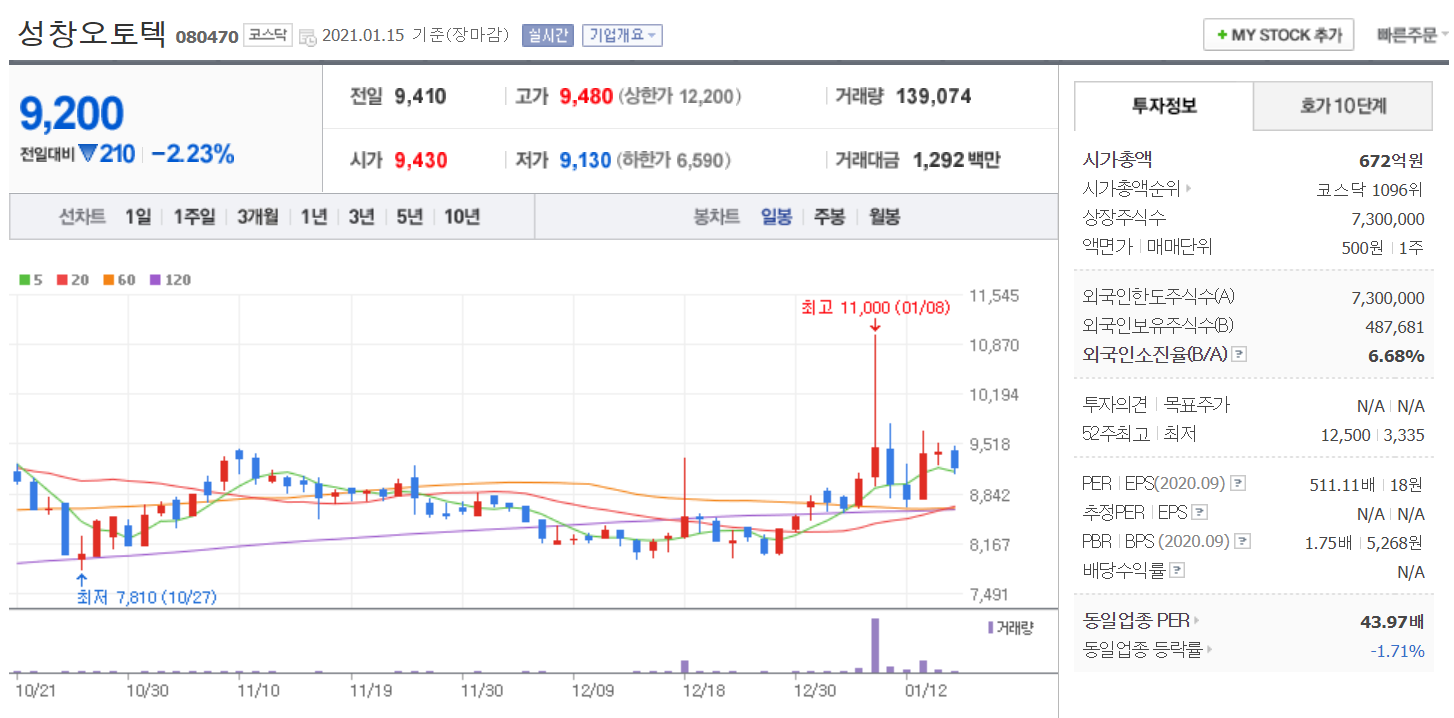Select the 투자정보 tab
Viewport: 1454px width, 718px height.
1164,106
